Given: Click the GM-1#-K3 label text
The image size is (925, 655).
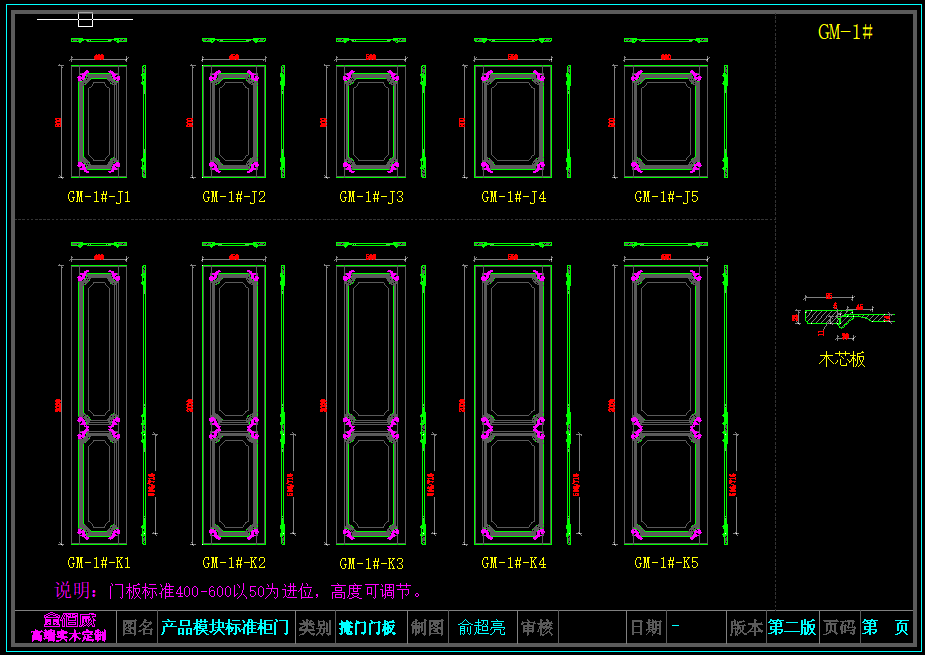Looking at the screenshot, I should pyautogui.click(x=371, y=564).
